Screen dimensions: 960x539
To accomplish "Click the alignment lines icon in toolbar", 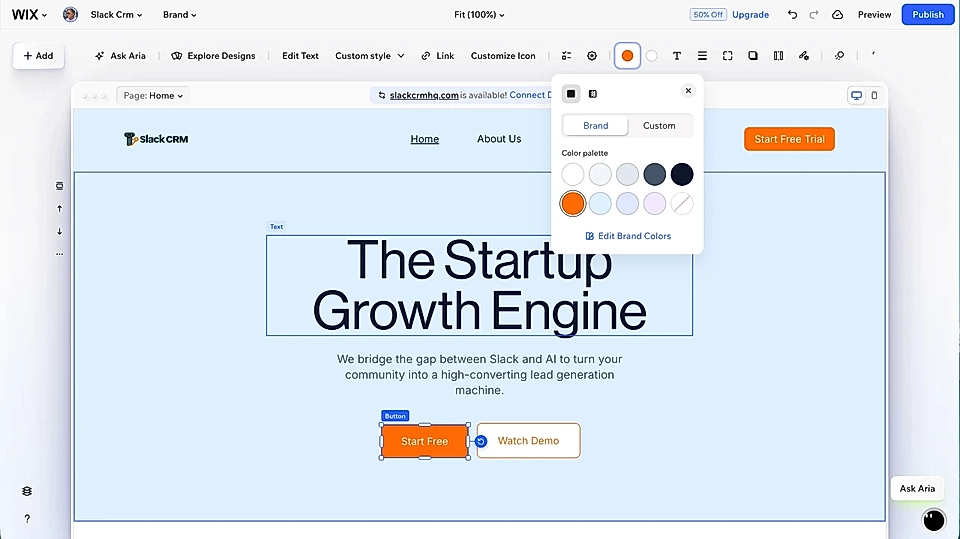I will pos(702,56).
